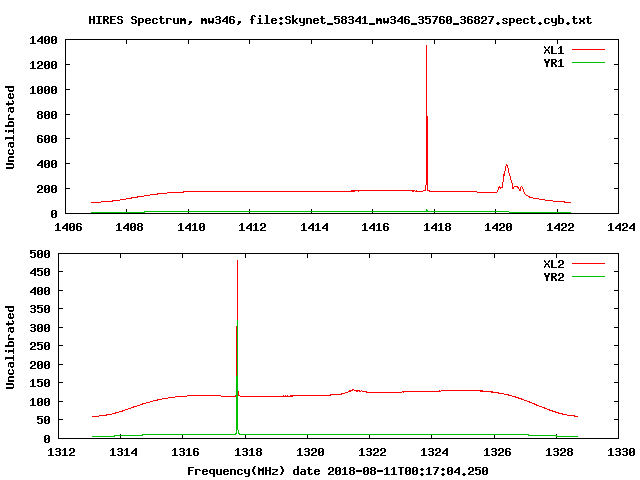Screen dimensions: 640x480
Task: Click the 1320 x-axis tick label
Action: pyautogui.click(x=310, y=452)
